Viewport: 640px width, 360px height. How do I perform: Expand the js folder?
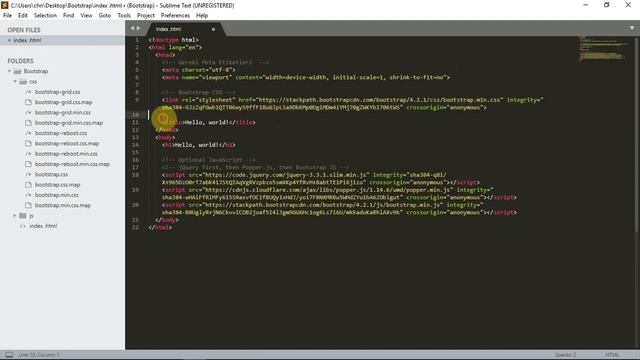tap(15, 216)
